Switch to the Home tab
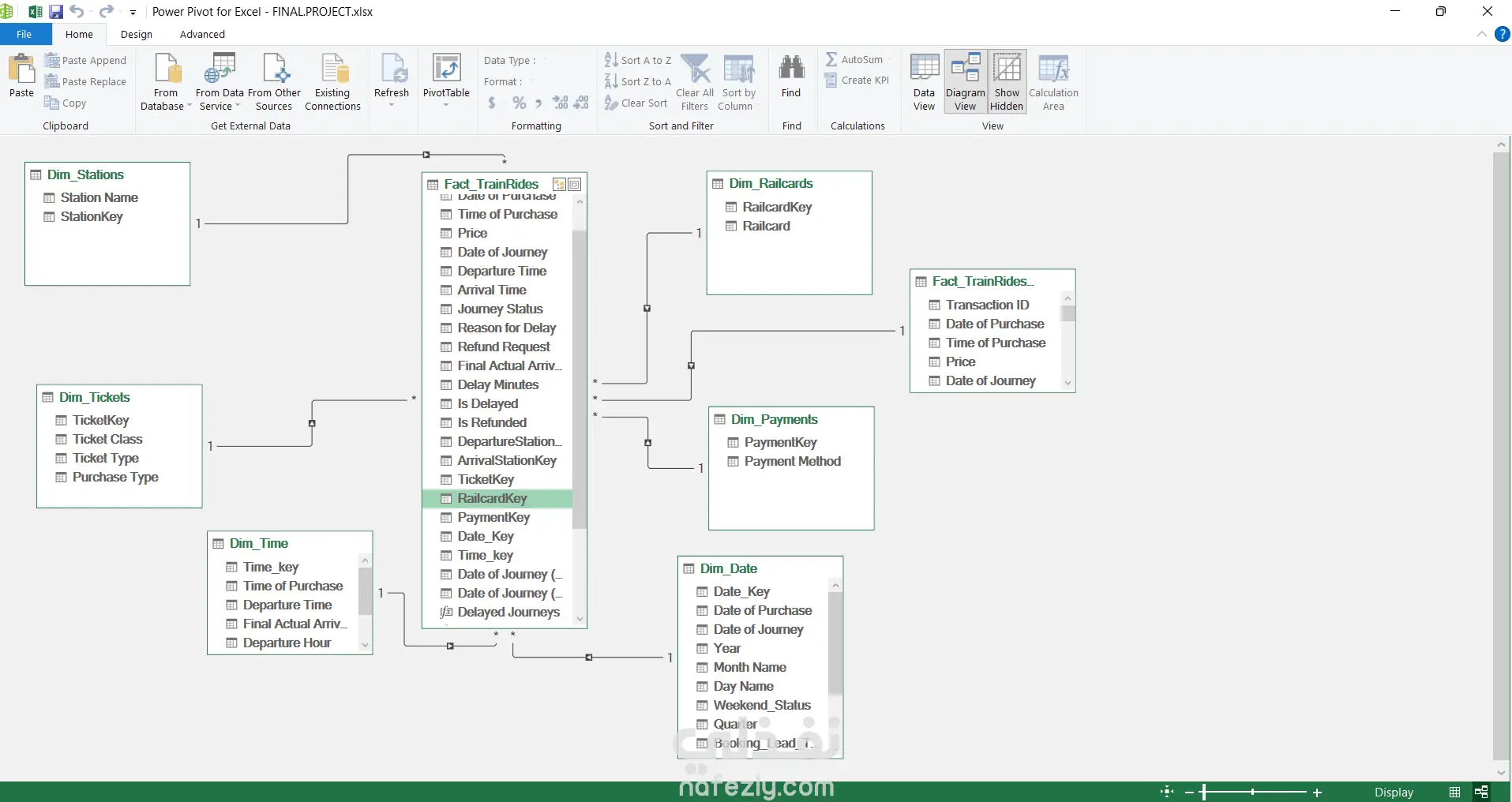 (x=79, y=34)
